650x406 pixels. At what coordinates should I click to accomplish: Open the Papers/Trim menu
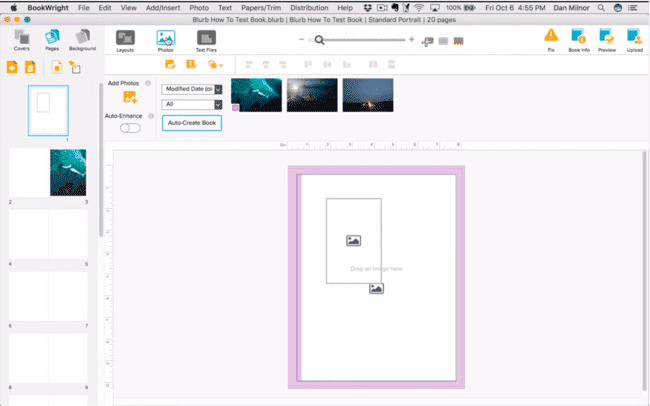[261, 7]
